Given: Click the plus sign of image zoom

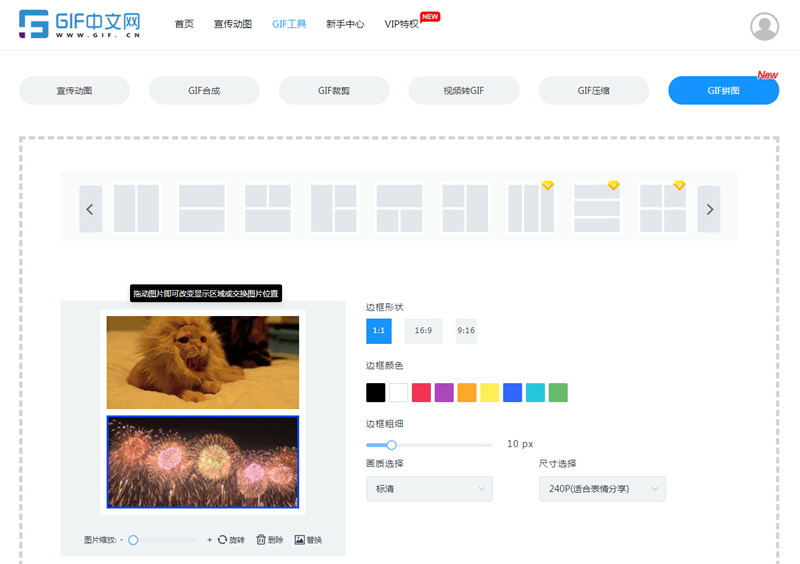Looking at the screenshot, I should [x=209, y=540].
